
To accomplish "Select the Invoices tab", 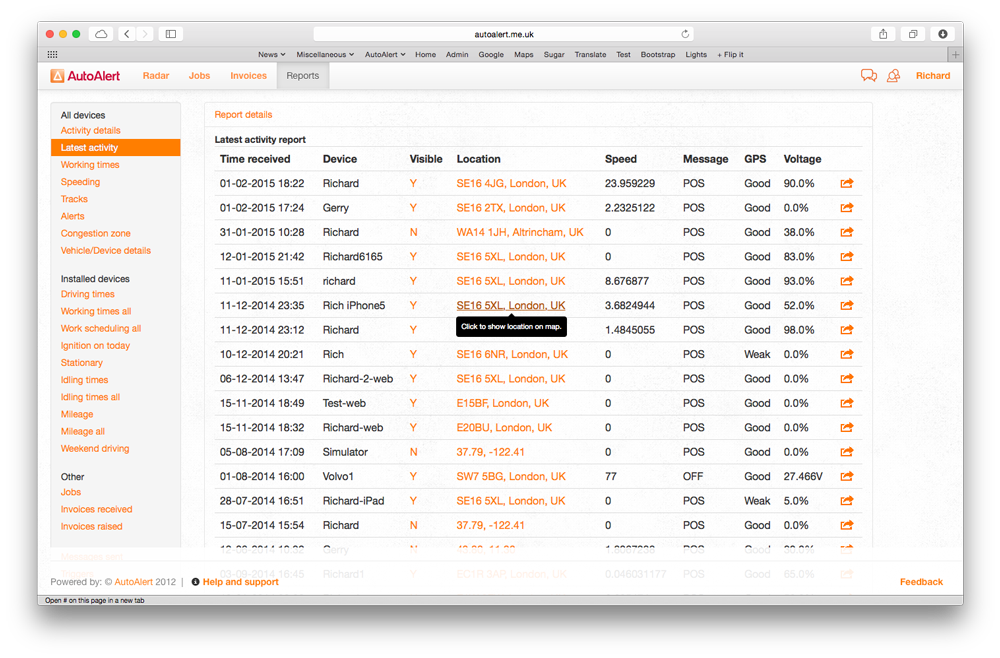I will click(x=248, y=76).
